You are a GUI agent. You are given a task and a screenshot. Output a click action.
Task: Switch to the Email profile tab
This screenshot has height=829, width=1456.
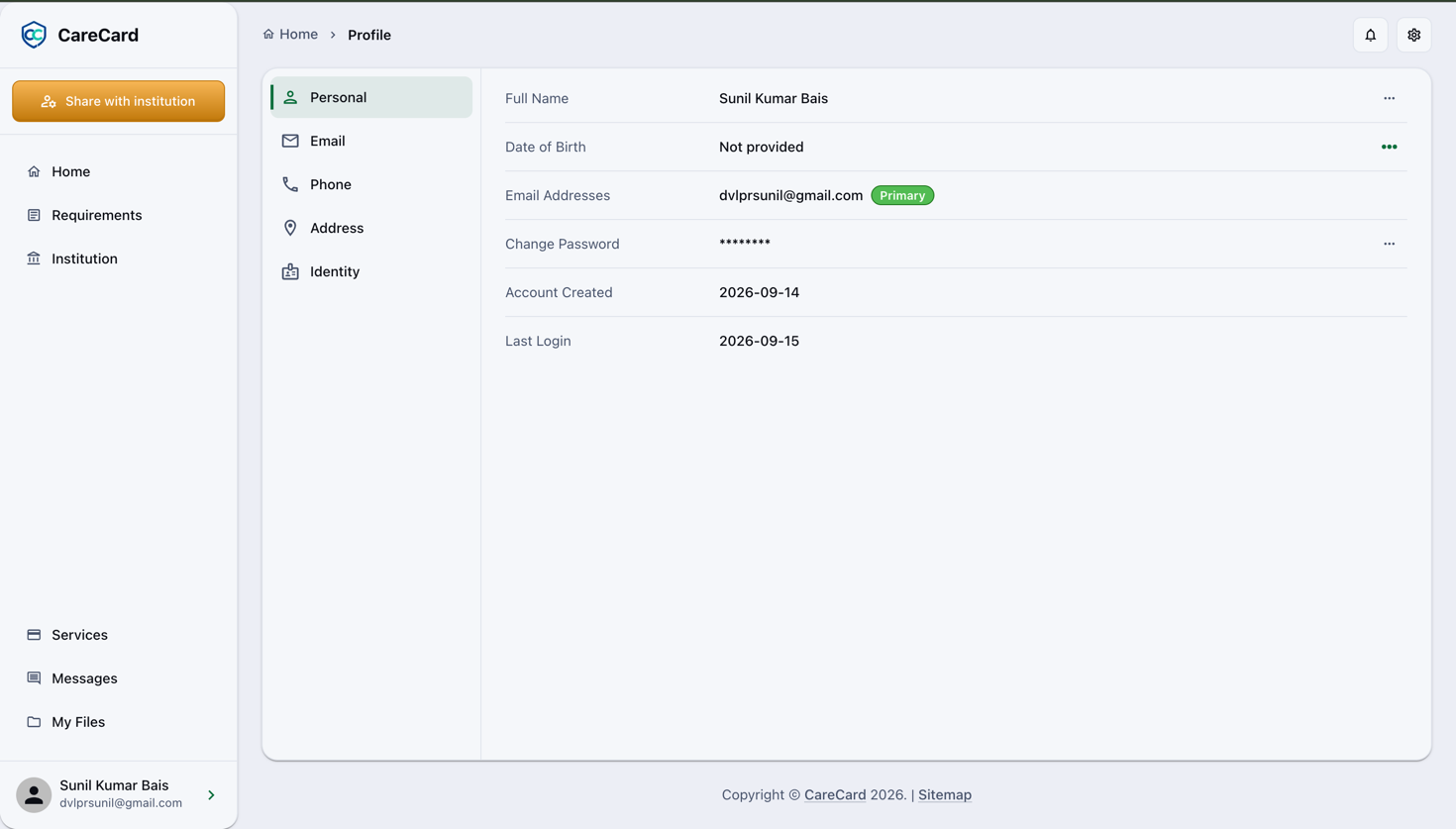pyautogui.click(x=371, y=141)
